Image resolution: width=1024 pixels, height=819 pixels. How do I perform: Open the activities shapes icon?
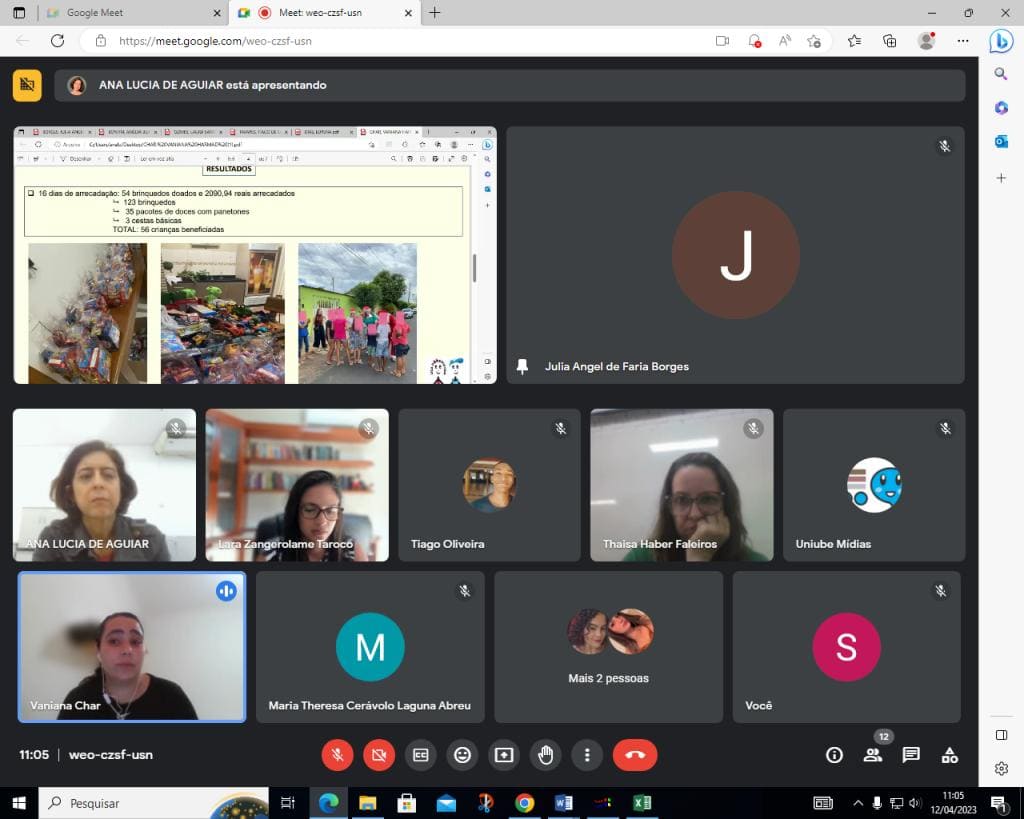click(x=950, y=756)
